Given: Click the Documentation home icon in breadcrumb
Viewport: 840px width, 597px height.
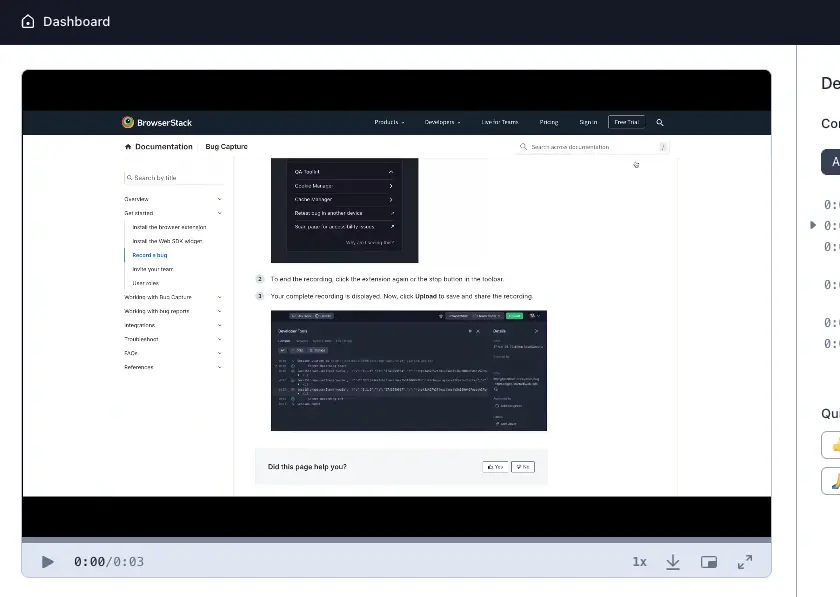Looking at the screenshot, I should (x=128, y=147).
